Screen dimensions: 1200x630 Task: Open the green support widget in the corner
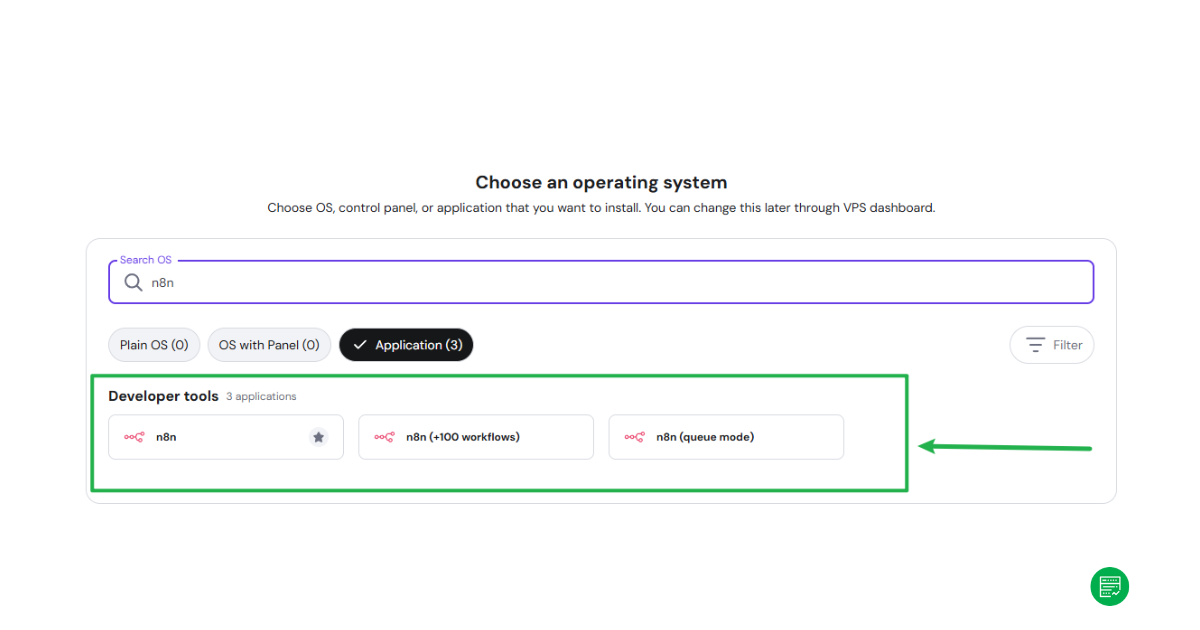[x=1109, y=586]
